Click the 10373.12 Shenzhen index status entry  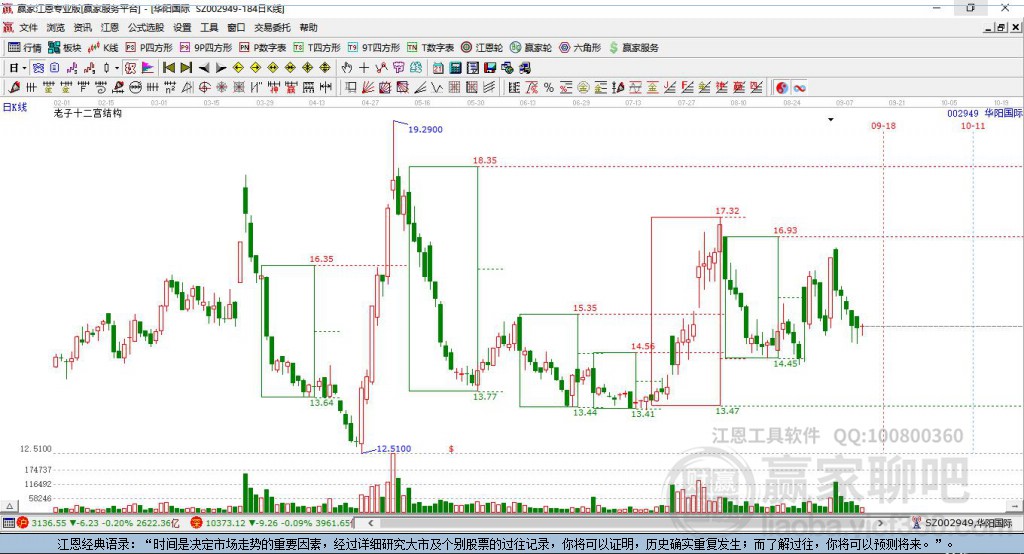coord(272,523)
